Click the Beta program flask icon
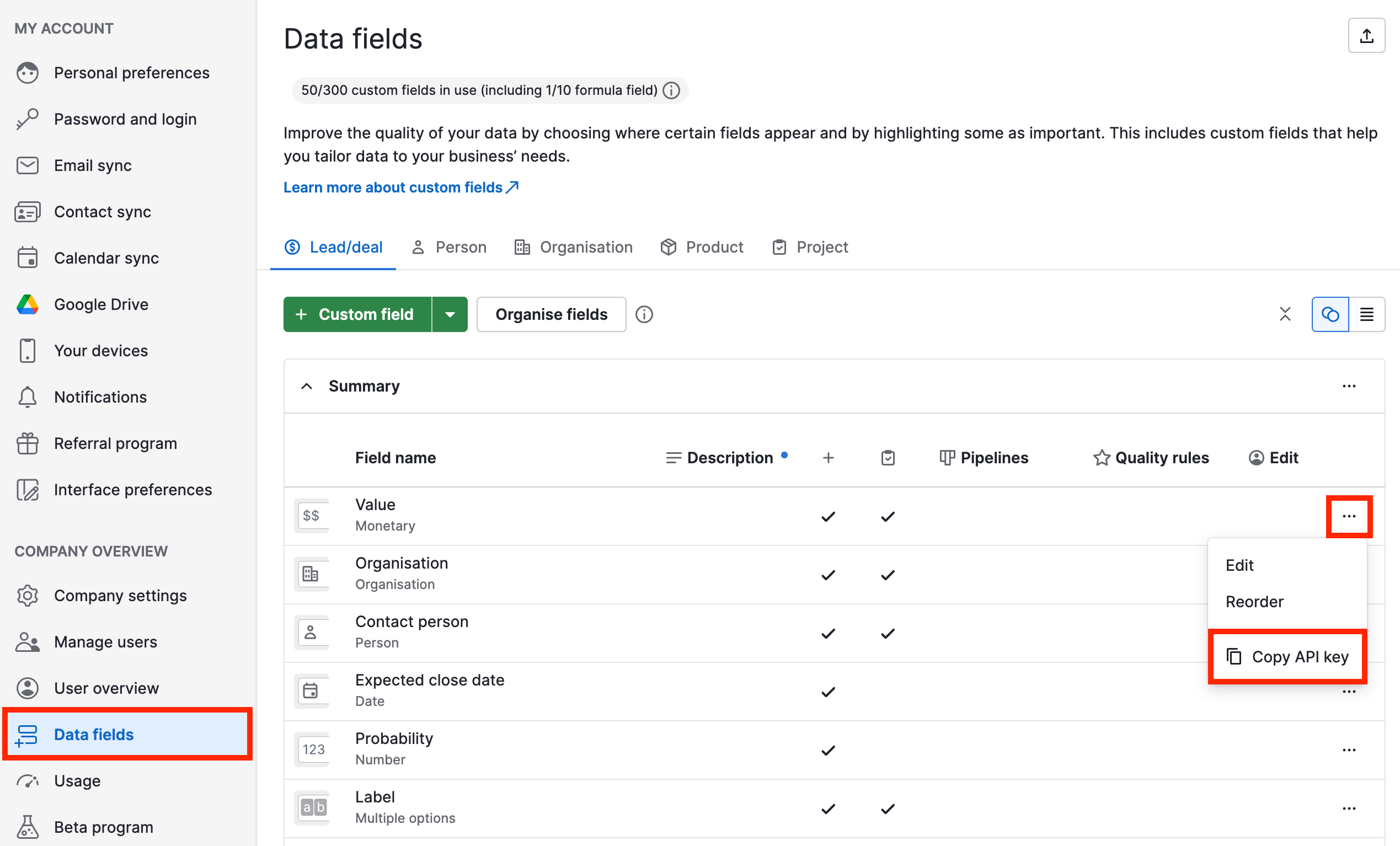 pyautogui.click(x=27, y=827)
